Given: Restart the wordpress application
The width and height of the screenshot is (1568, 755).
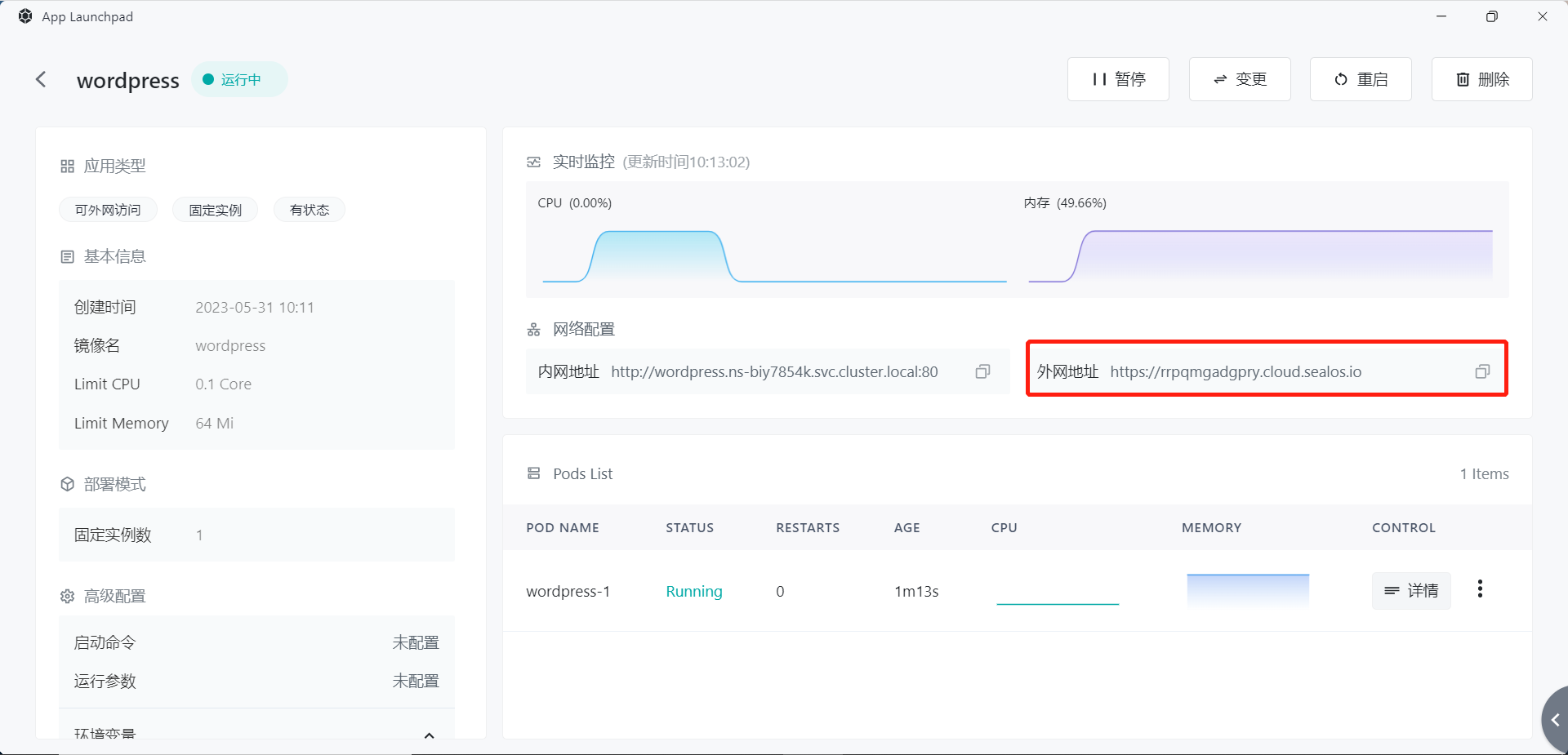Looking at the screenshot, I should [x=1361, y=79].
